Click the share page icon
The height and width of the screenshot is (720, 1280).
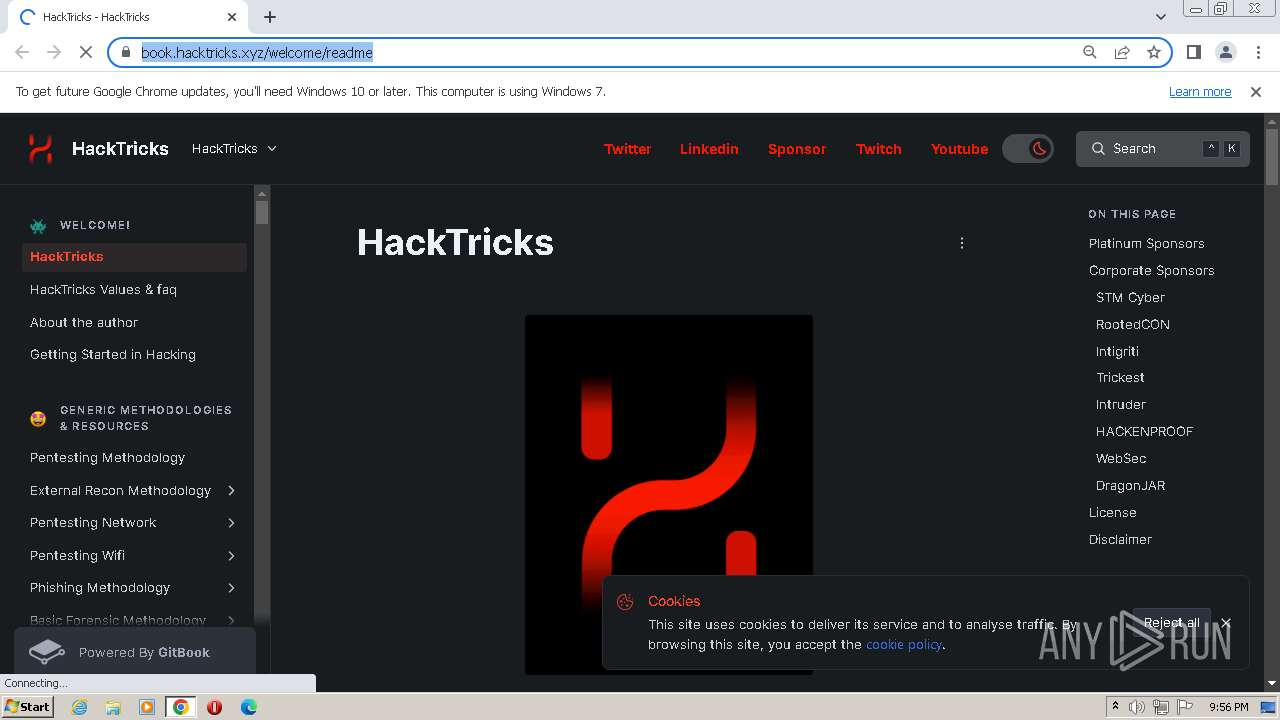(1122, 52)
